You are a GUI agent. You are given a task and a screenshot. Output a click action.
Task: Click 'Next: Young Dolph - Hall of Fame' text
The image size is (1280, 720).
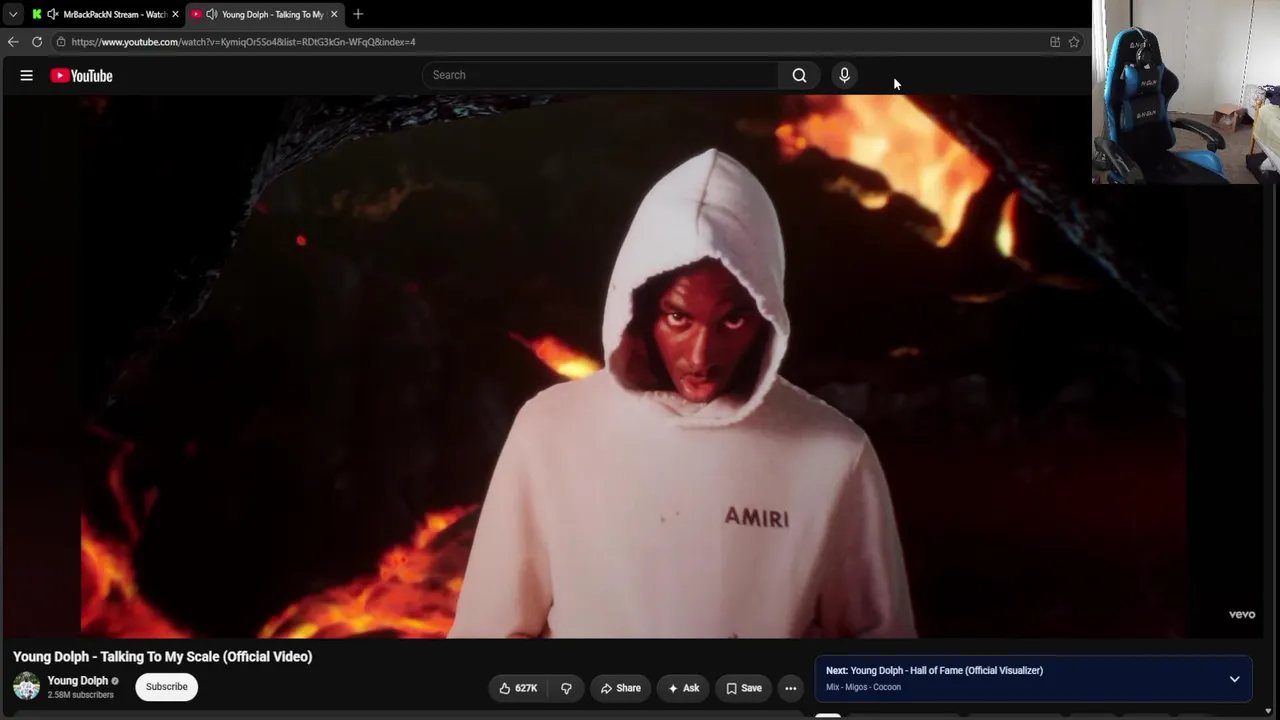click(x=934, y=671)
